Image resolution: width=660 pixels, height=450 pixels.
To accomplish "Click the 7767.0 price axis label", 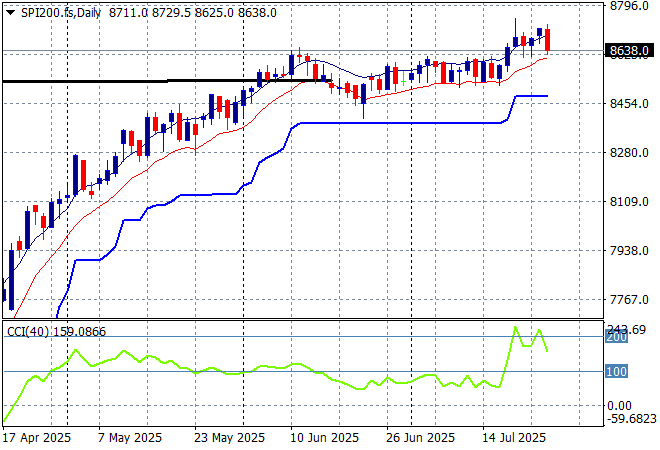I will pyautogui.click(x=630, y=300).
